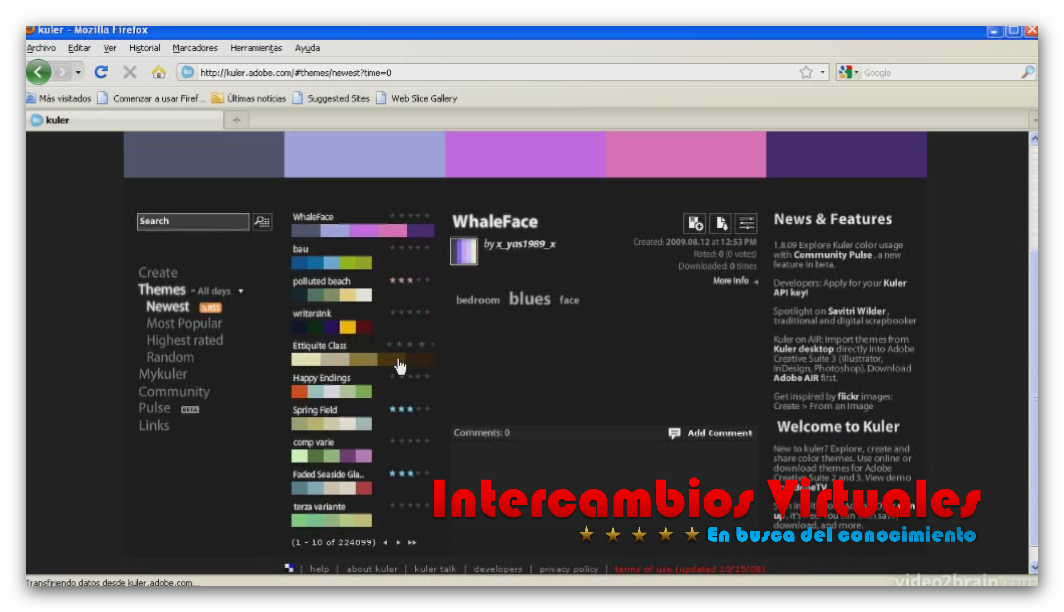Download the WhaleFace theme file

721,223
